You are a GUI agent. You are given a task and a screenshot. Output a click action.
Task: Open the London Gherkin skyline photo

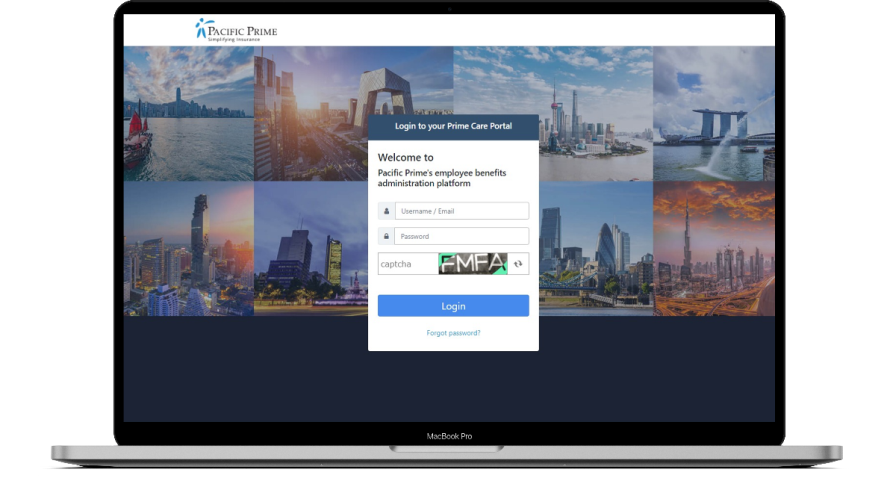(x=595, y=248)
